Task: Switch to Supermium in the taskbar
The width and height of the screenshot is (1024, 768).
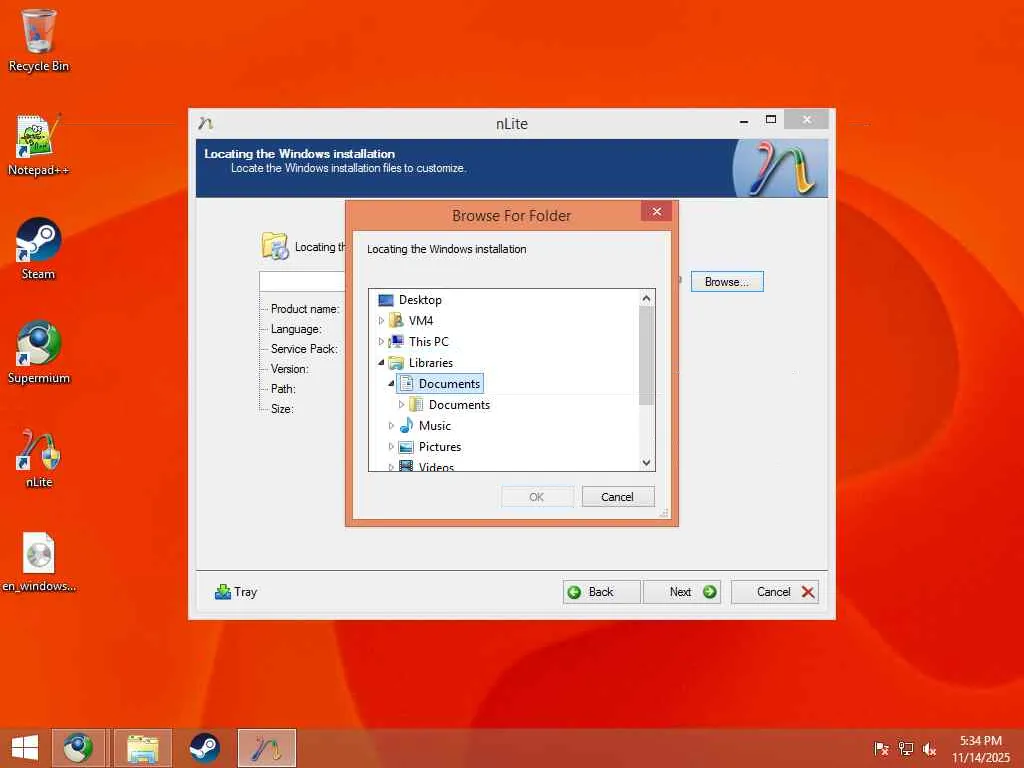Action: coord(78,748)
